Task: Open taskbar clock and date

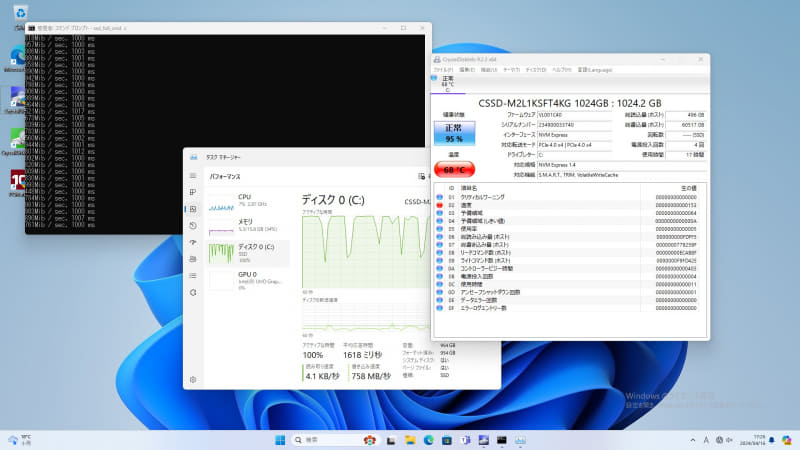Action: pos(753,440)
